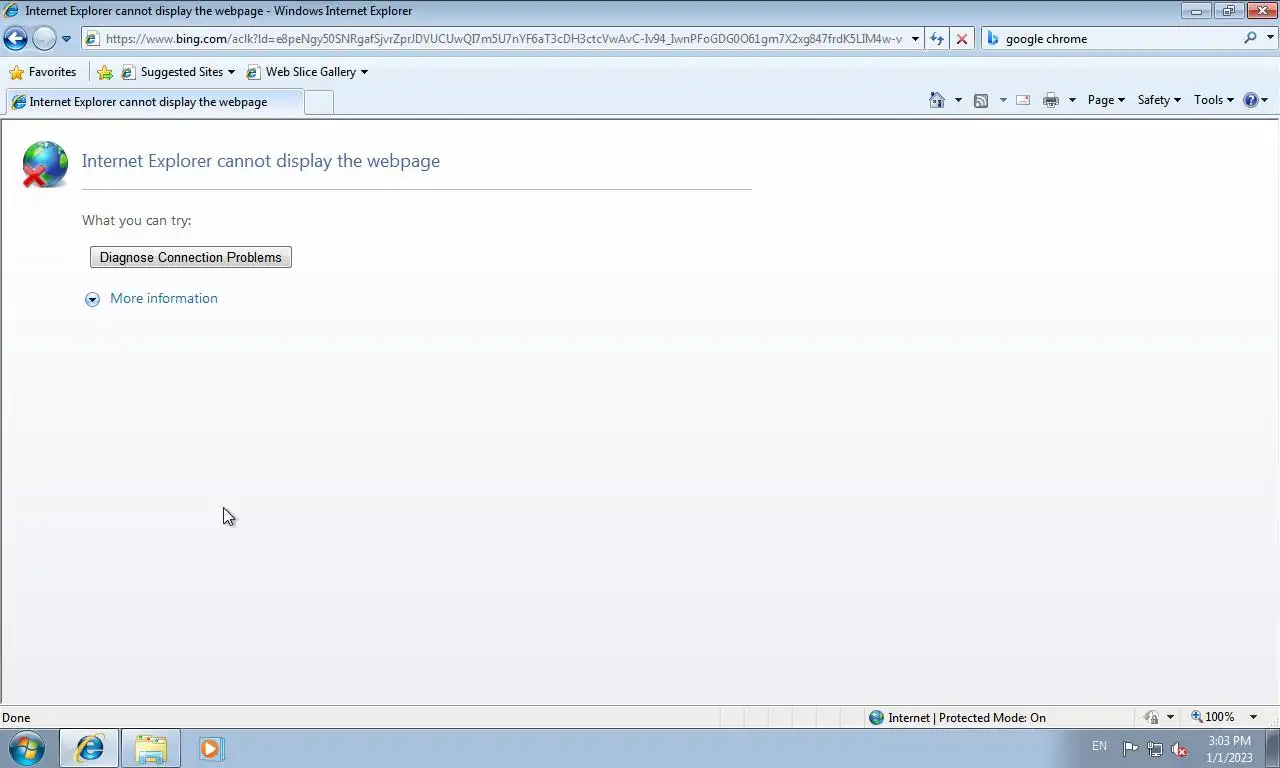The image size is (1280, 768).
Task: Click the Internet Explorer title bar icon
Action: (12, 11)
